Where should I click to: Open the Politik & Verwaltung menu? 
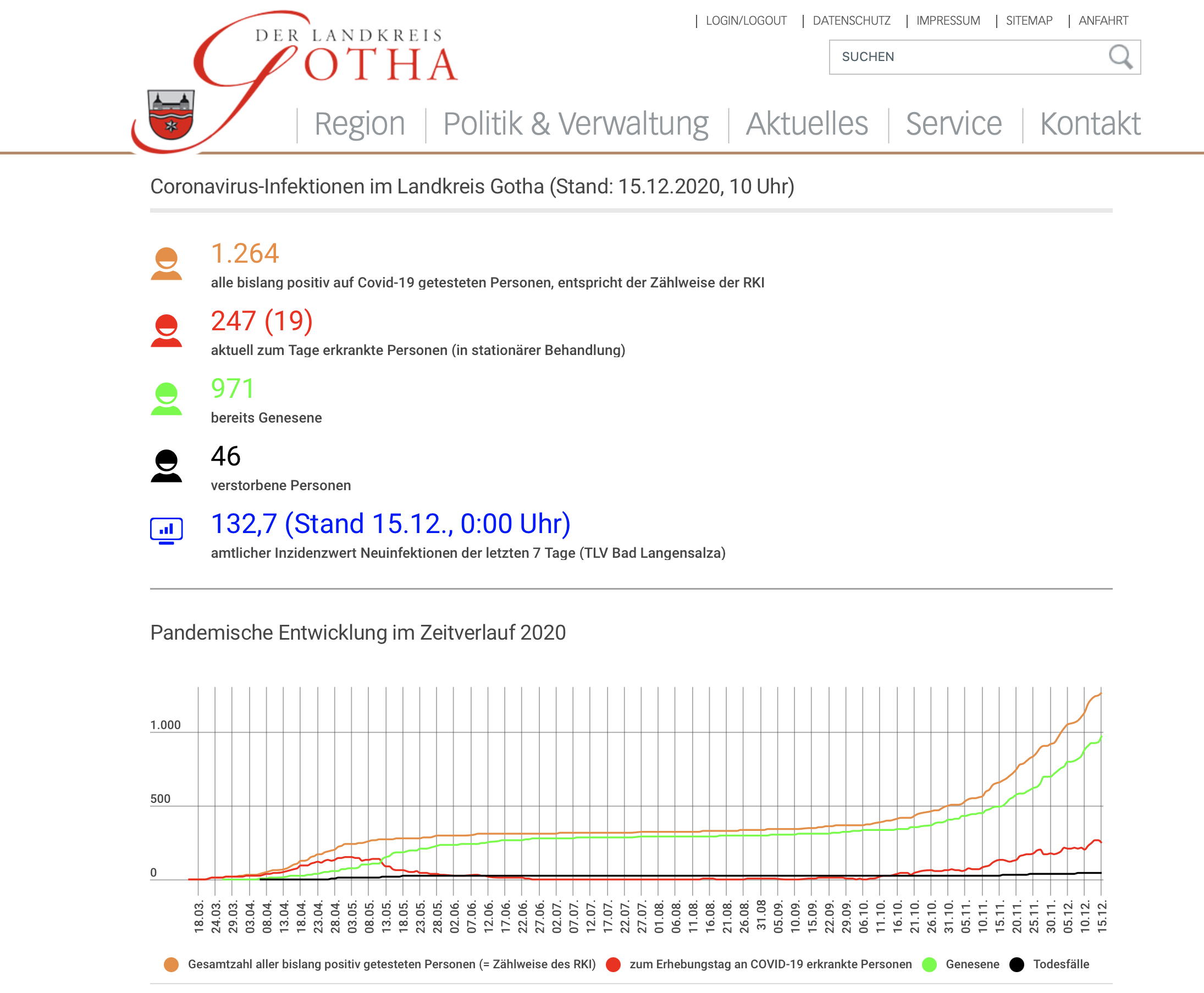tap(576, 124)
